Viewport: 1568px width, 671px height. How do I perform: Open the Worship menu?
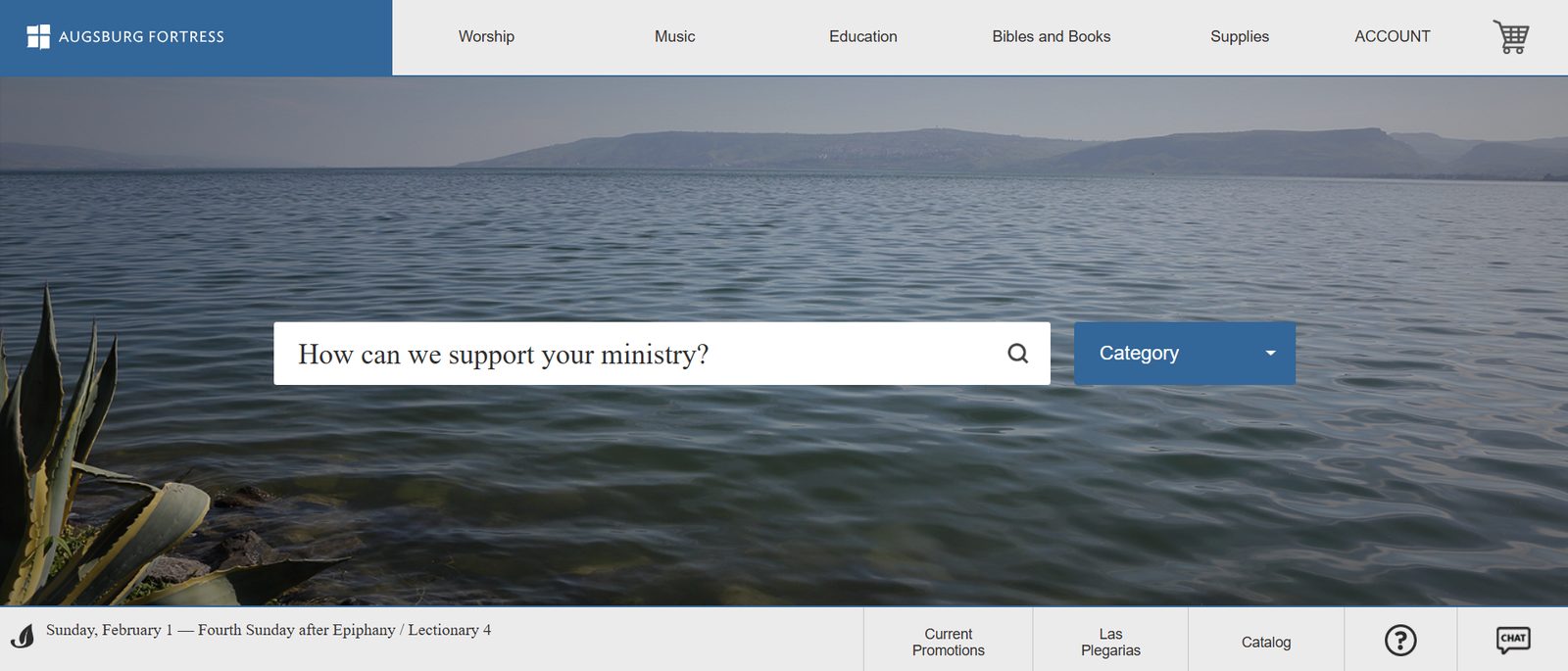pyautogui.click(x=486, y=36)
